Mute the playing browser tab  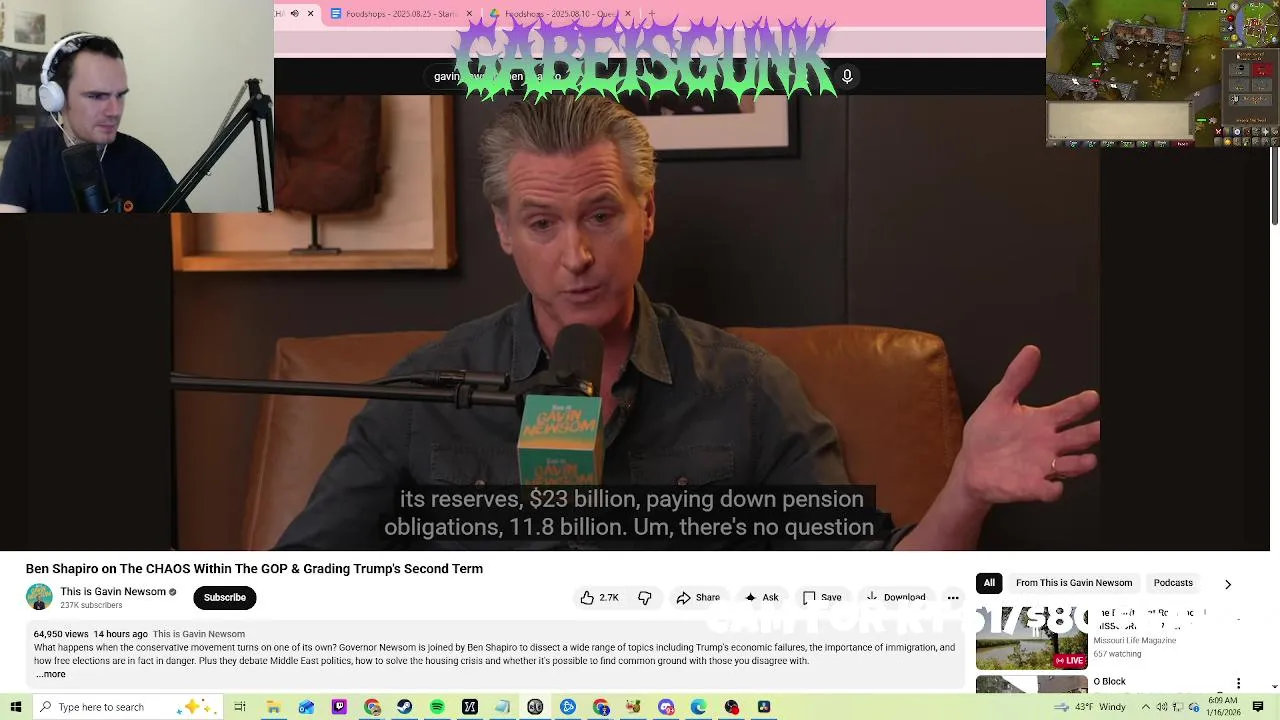tap(294, 14)
